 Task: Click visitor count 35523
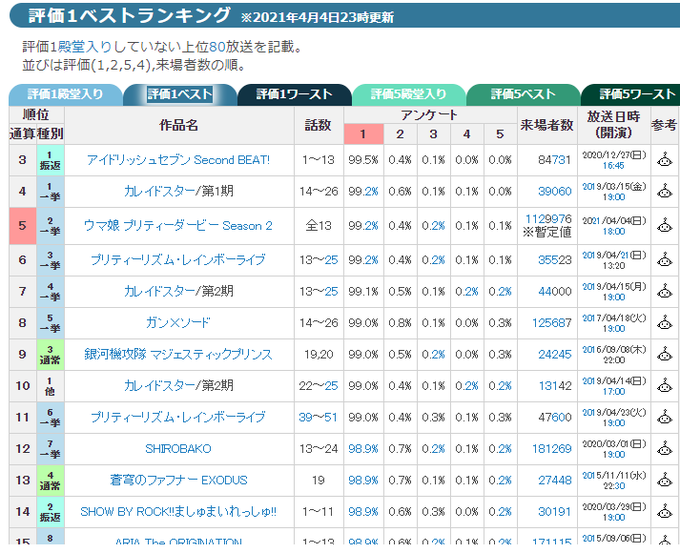[555, 260]
